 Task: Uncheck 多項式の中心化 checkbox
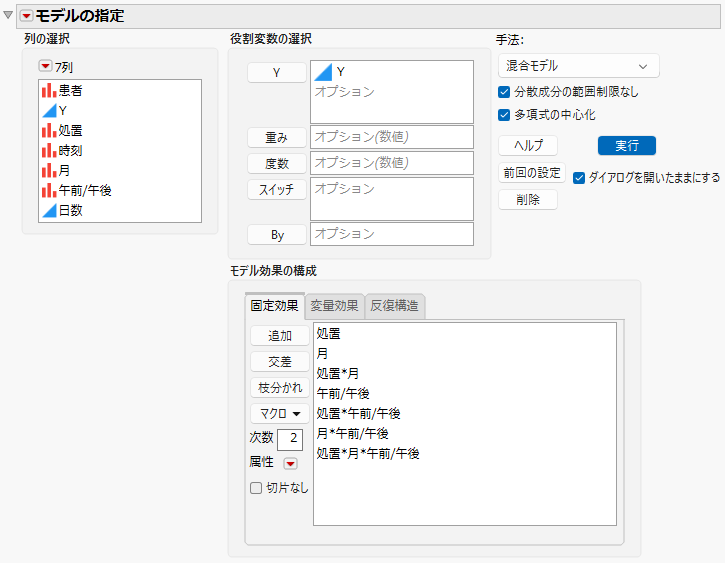tap(504, 115)
